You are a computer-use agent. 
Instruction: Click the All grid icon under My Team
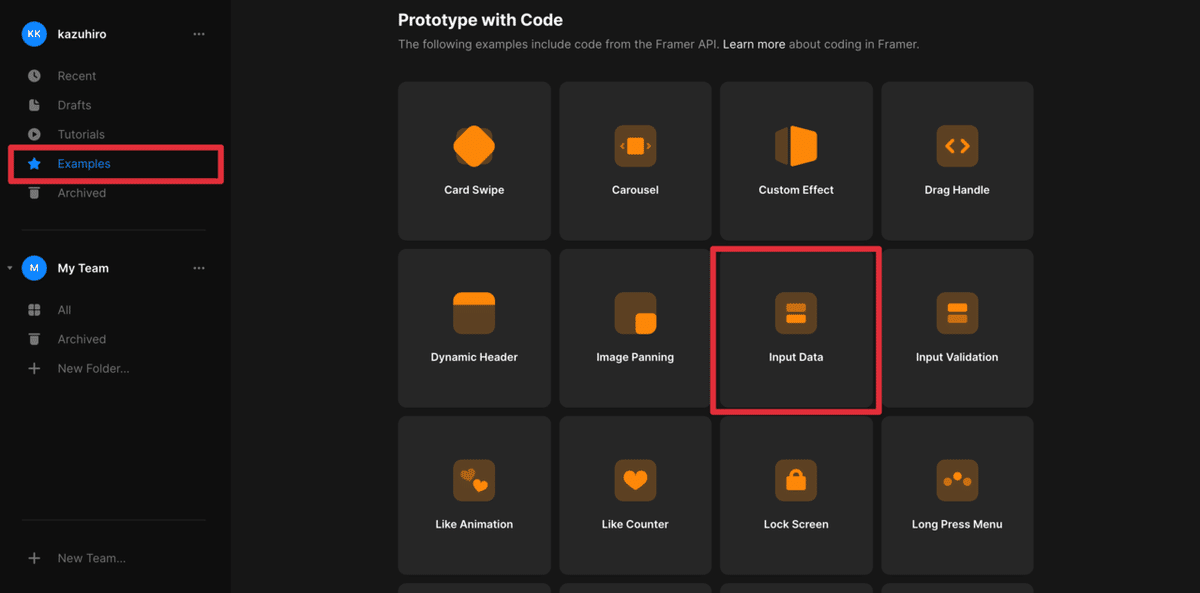pos(34,310)
